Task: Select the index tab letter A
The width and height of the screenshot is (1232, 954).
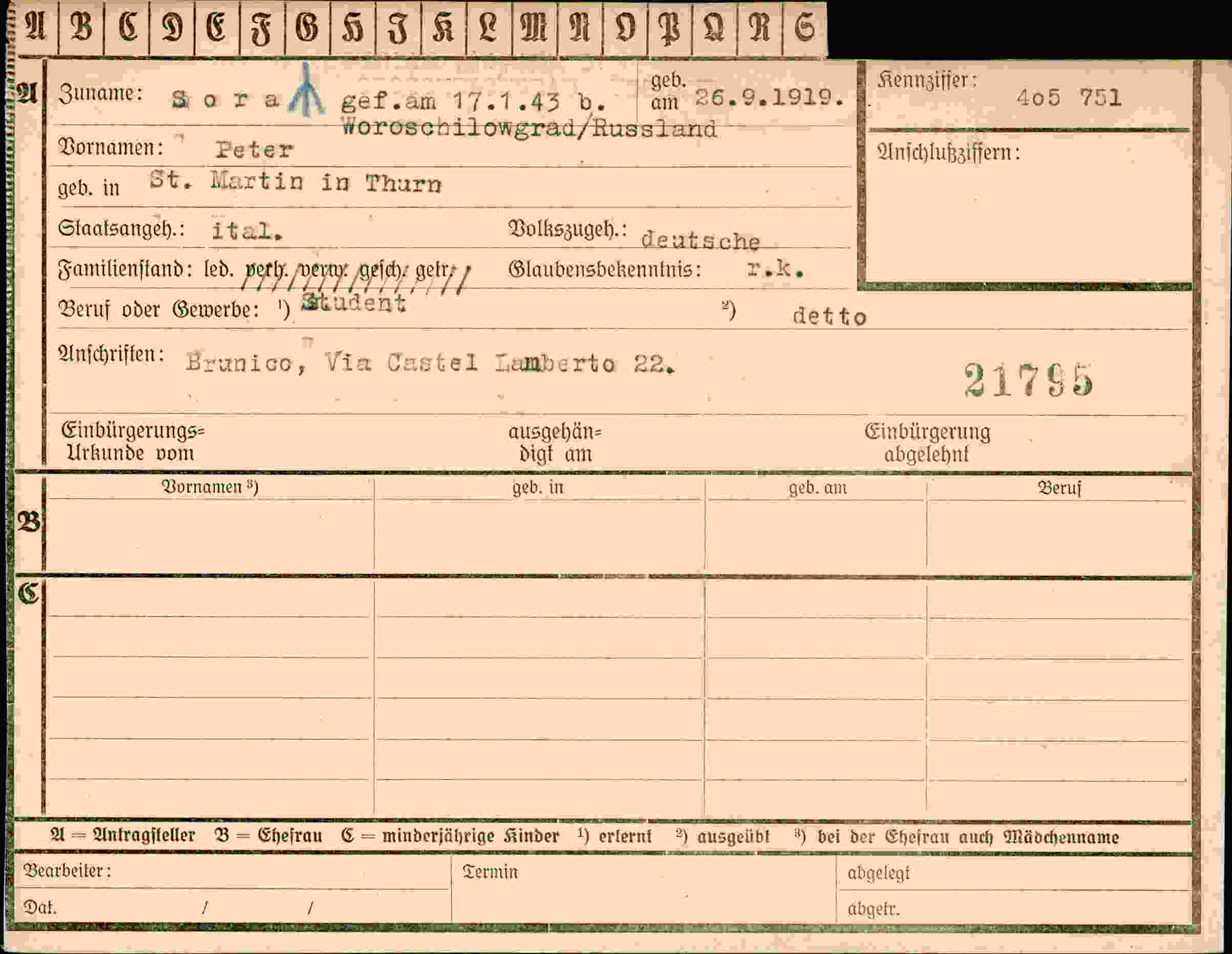Action: pyautogui.click(x=36, y=27)
